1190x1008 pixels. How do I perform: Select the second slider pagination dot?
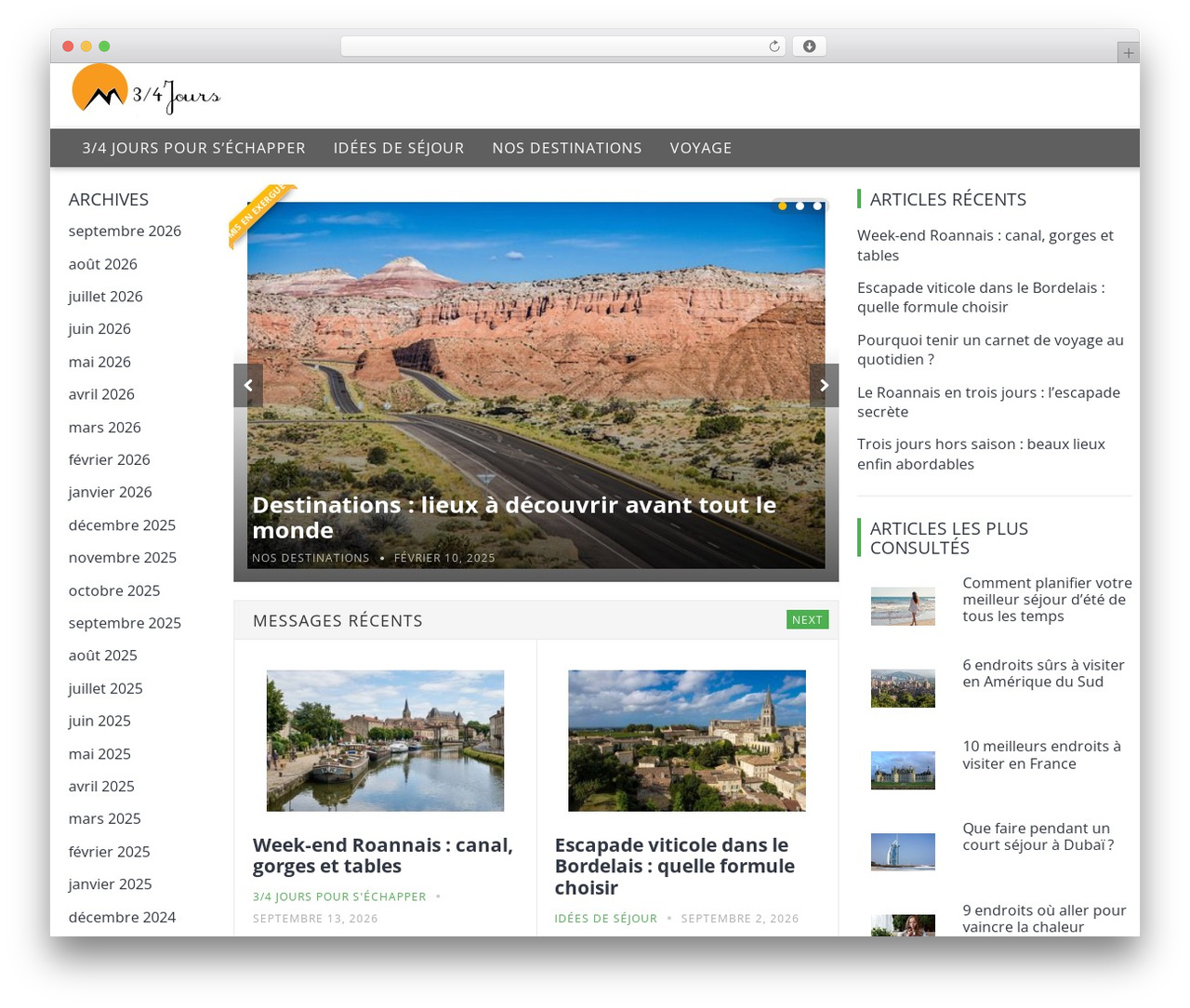pyautogui.click(x=800, y=206)
